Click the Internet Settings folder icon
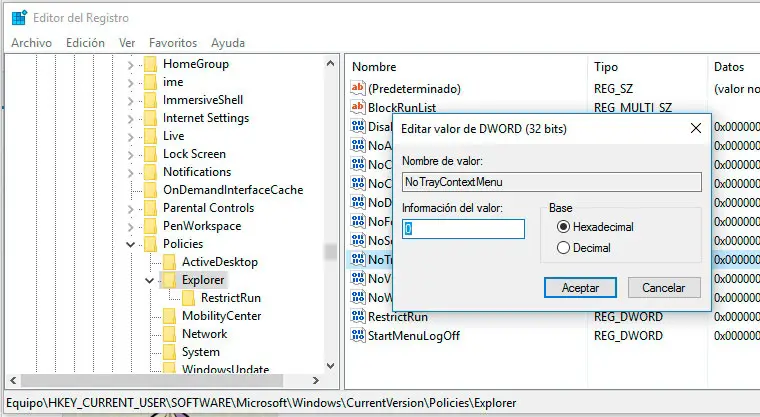 pyautogui.click(x=151, y=118)
